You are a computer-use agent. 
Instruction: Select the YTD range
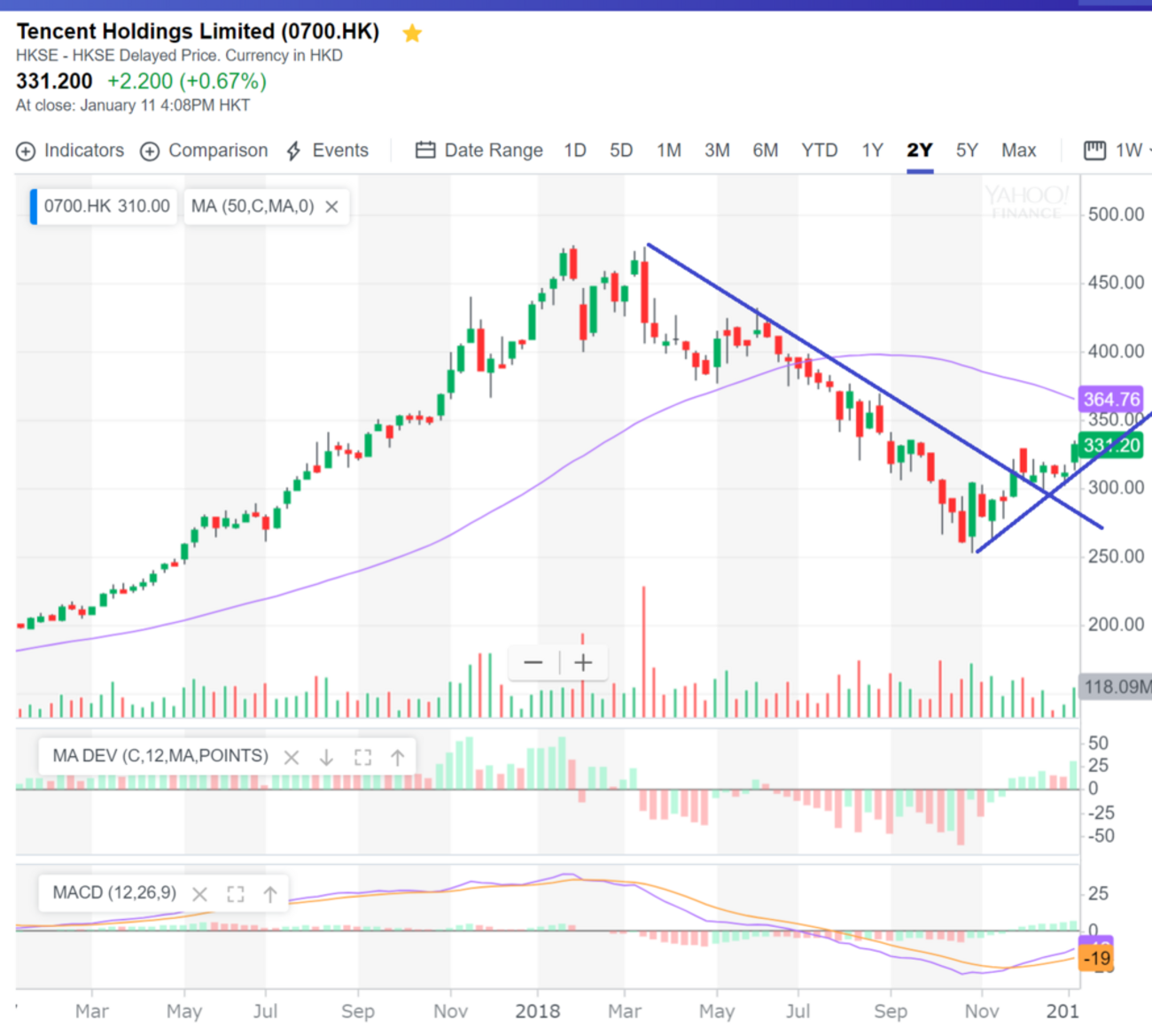820,151
